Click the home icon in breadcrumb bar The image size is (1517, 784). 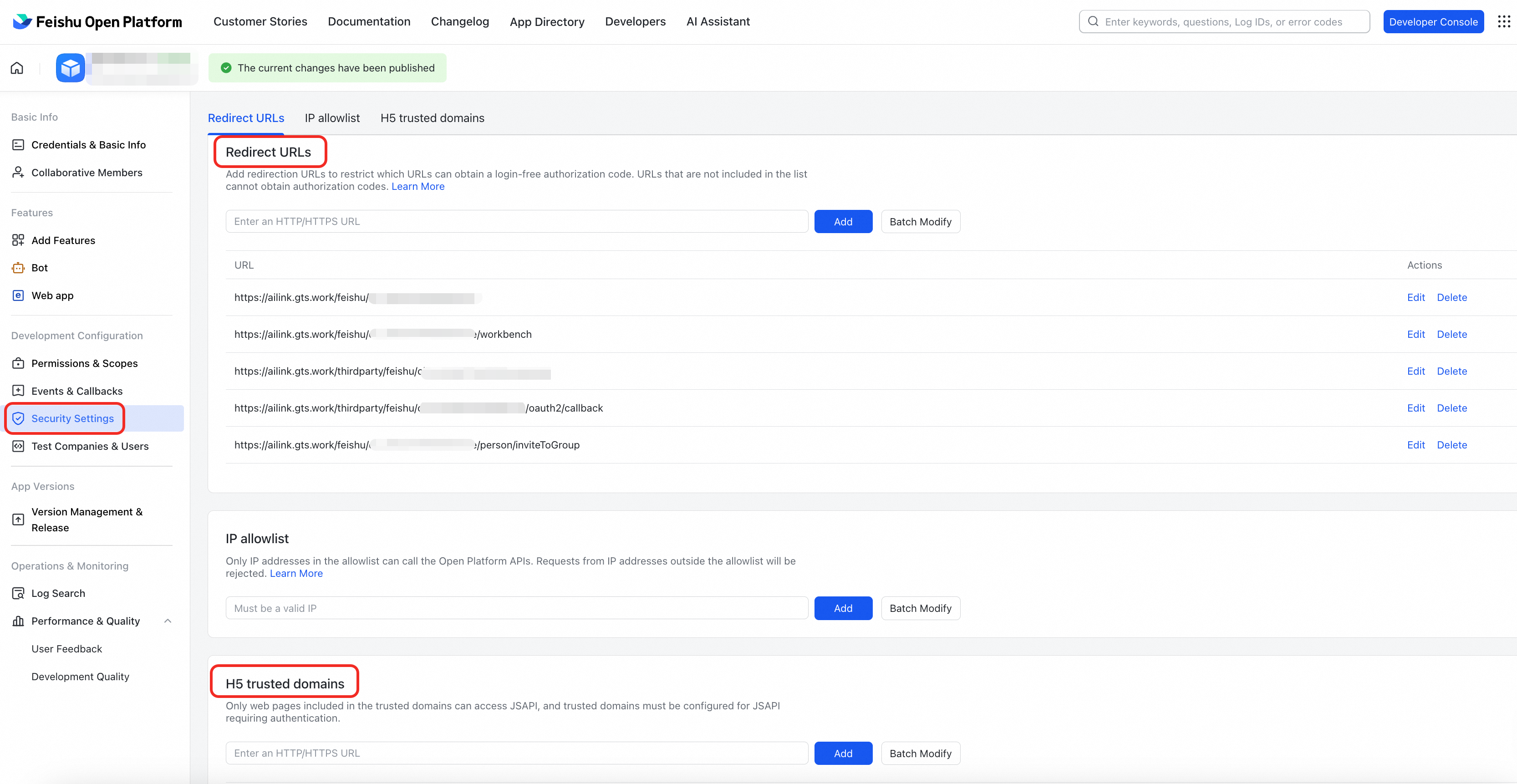coord(17,68)
